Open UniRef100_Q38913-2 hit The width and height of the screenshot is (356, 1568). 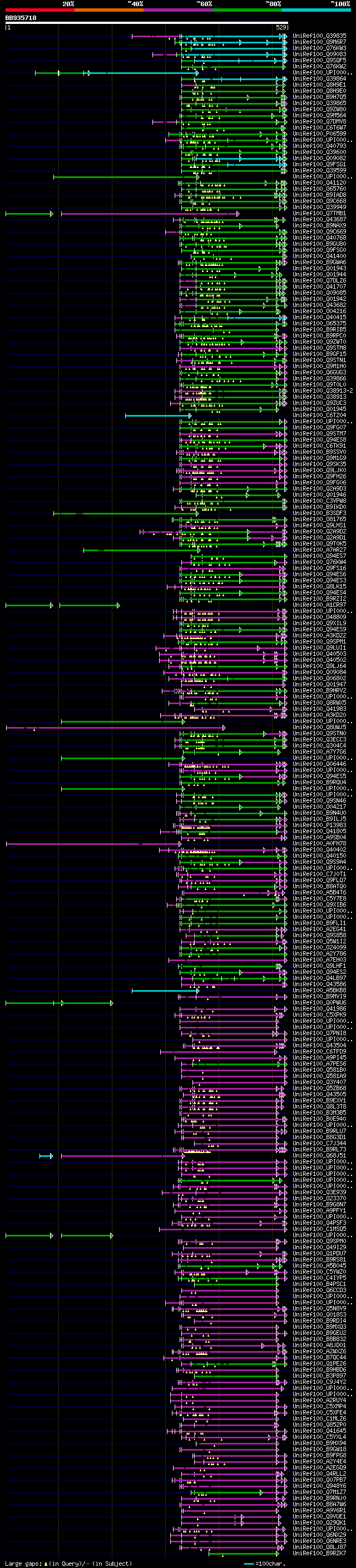[x=323, y=391]
